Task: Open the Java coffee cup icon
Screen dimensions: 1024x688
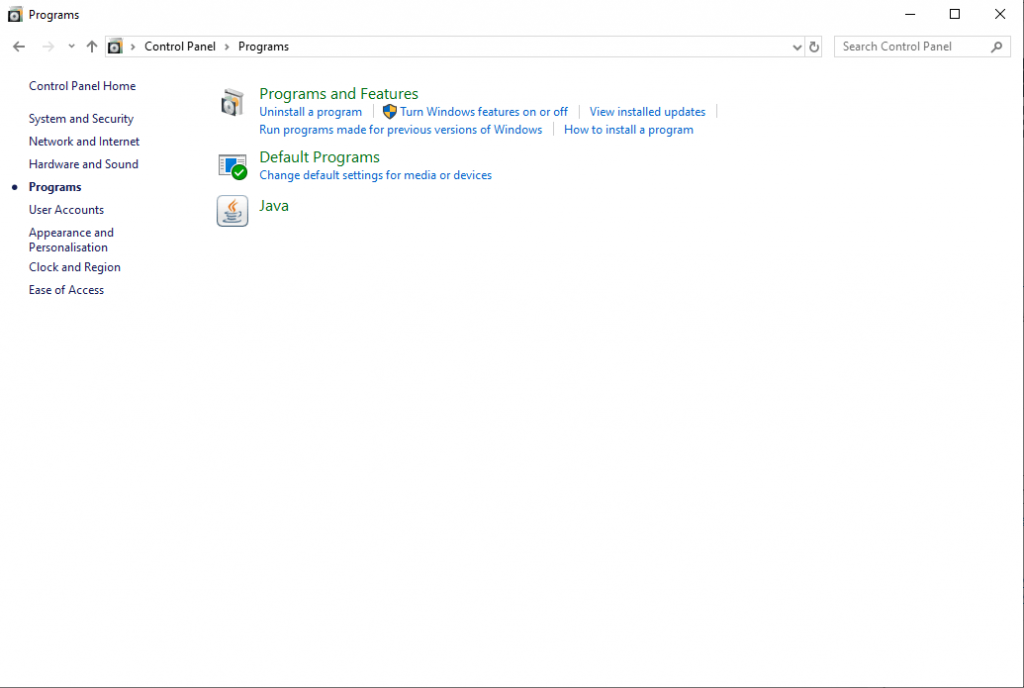Action: [x=232, y=211]
